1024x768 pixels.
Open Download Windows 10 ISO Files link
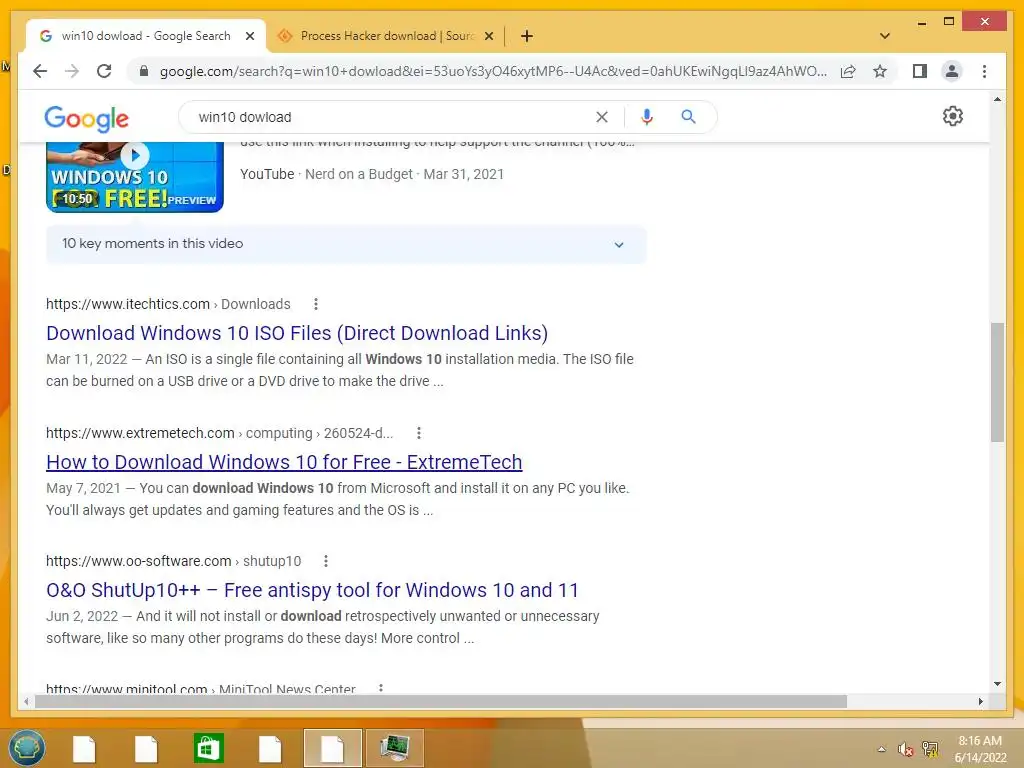point(297,333)
